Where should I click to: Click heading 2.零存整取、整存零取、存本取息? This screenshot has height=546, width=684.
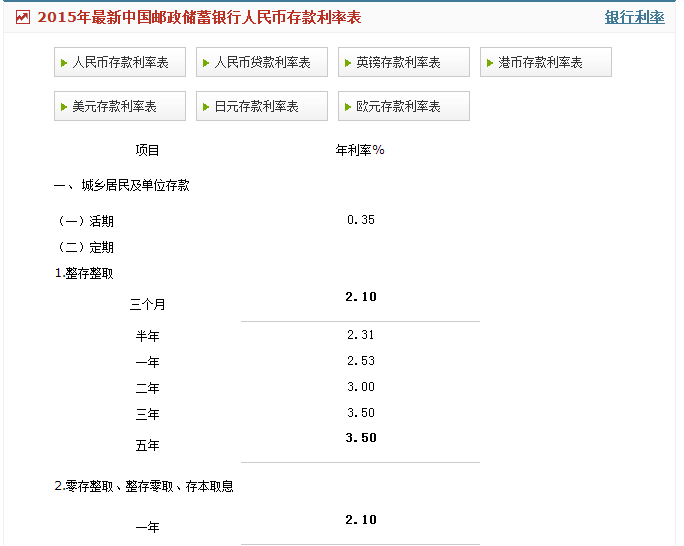coord(144,486)
